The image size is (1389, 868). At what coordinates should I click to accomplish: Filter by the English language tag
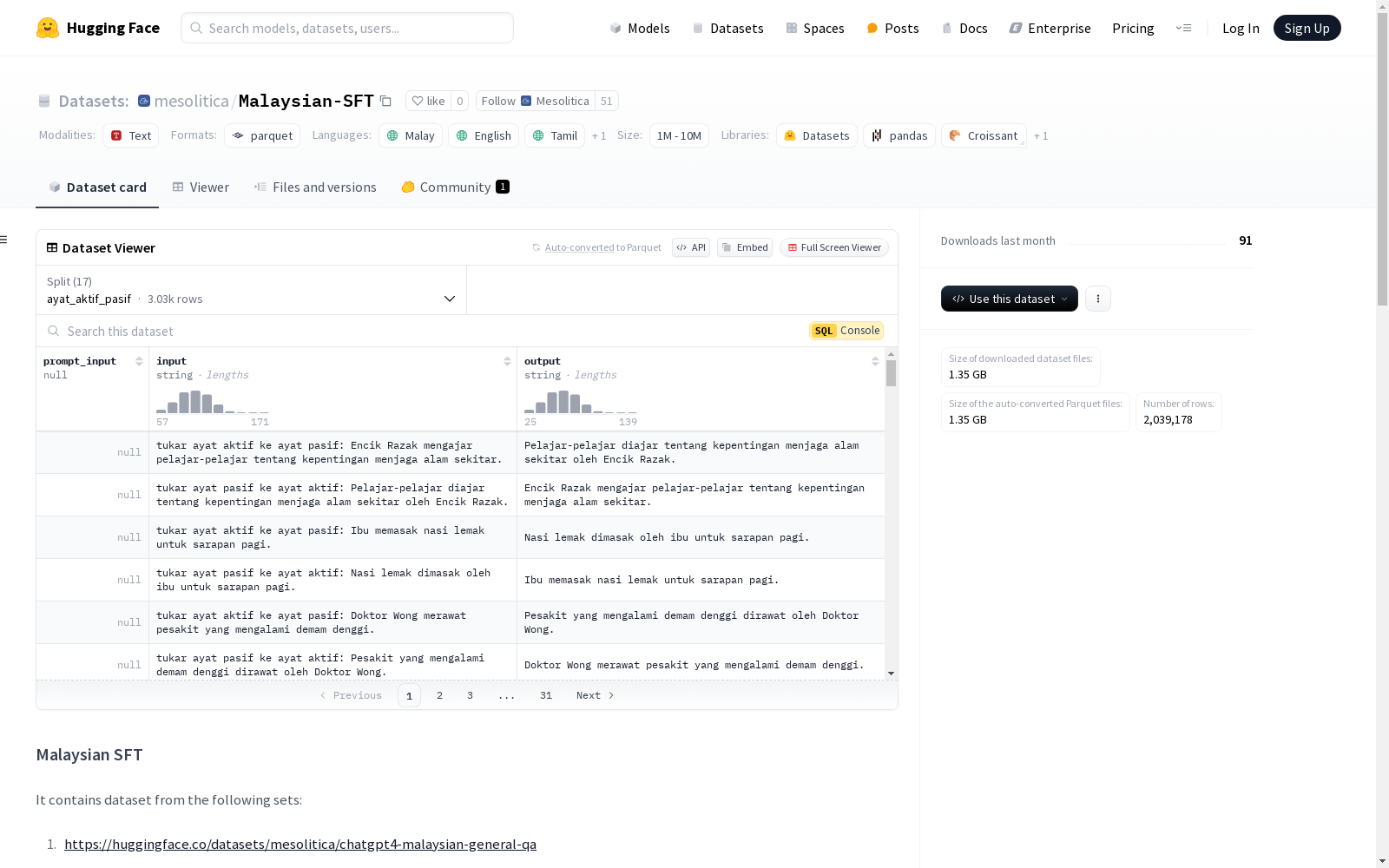tap(484, 135)
